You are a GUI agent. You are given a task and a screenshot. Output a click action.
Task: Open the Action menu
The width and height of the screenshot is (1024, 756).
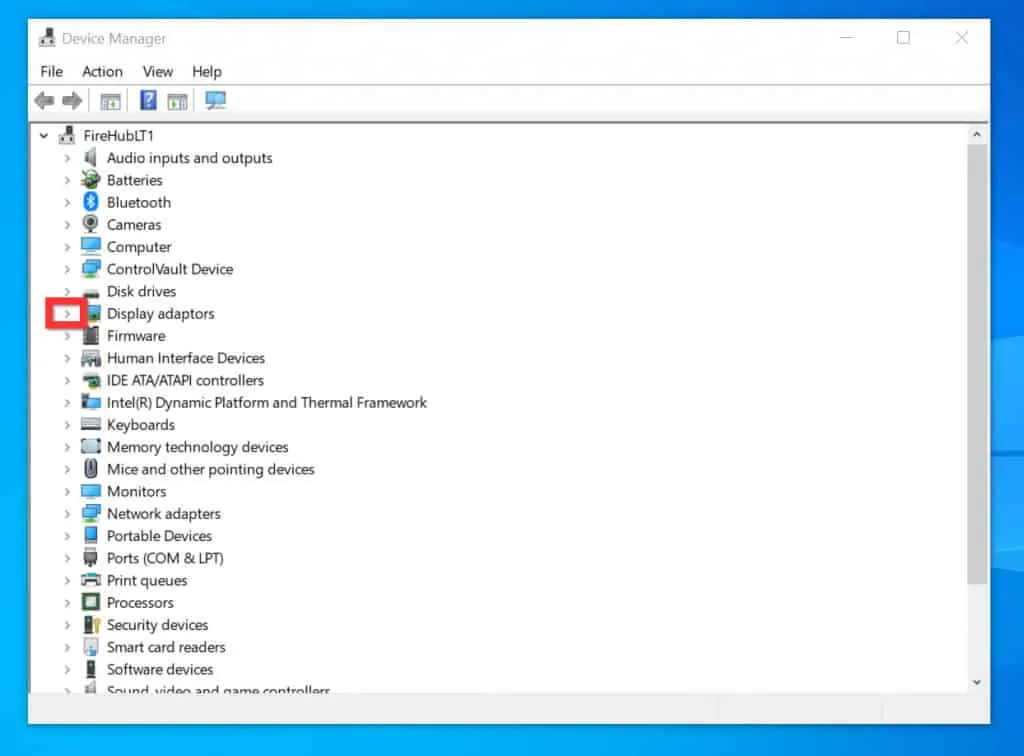[x=102, y=71]
